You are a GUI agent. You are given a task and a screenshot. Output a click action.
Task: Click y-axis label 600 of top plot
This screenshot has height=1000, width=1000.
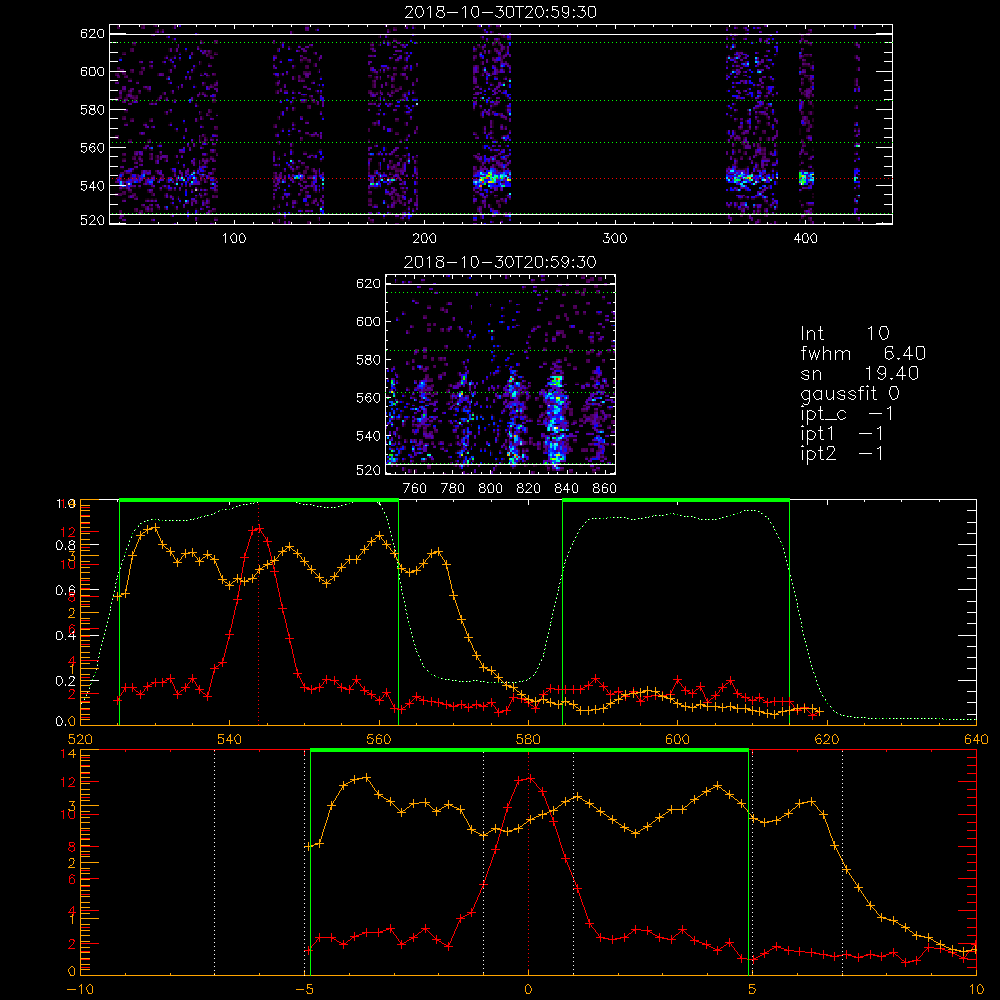pyautogui.click(x=92, y=71)
